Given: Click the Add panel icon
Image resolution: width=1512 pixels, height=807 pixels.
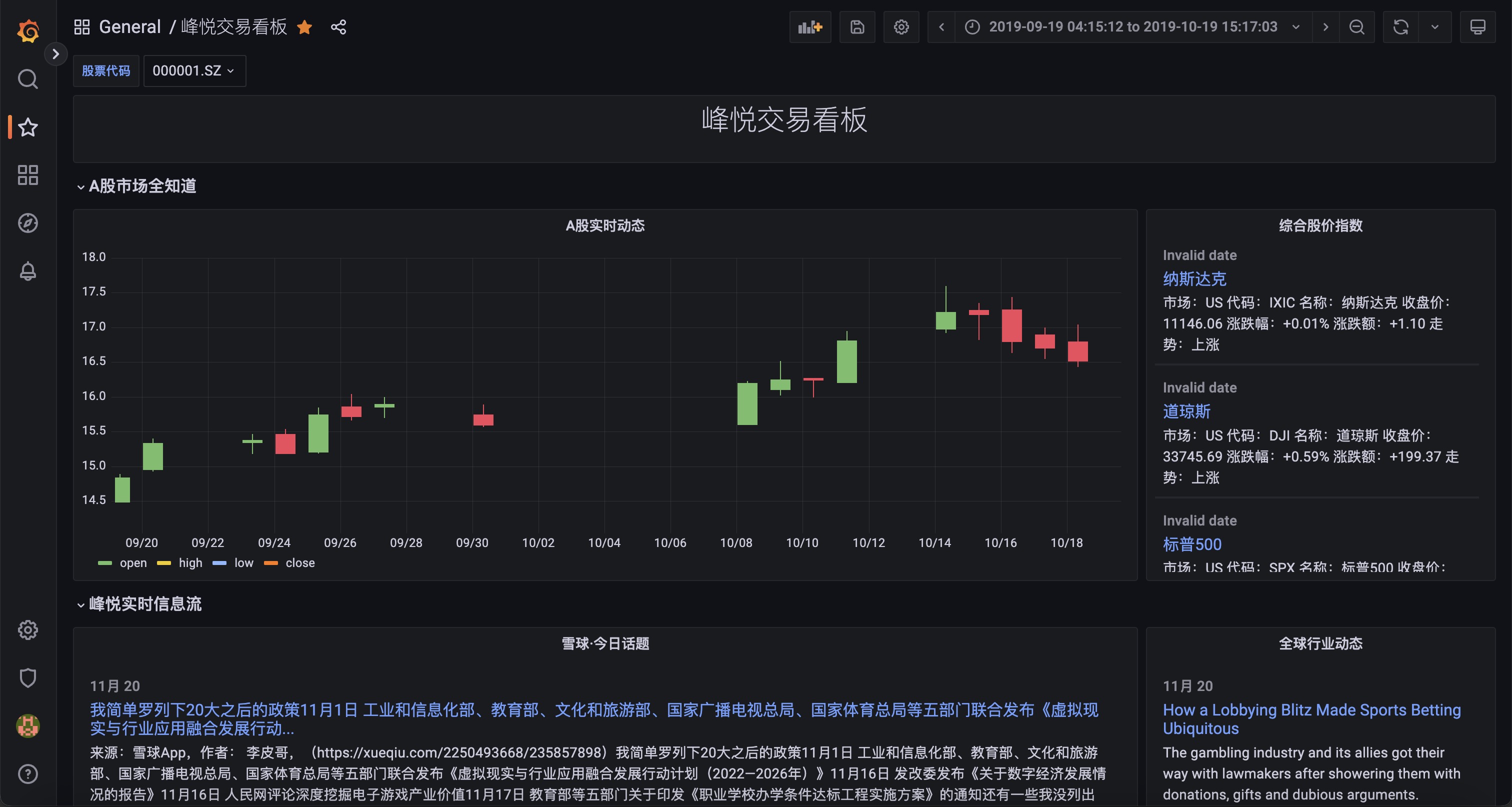Looking at the screenshot, I should tap(810, 27).
